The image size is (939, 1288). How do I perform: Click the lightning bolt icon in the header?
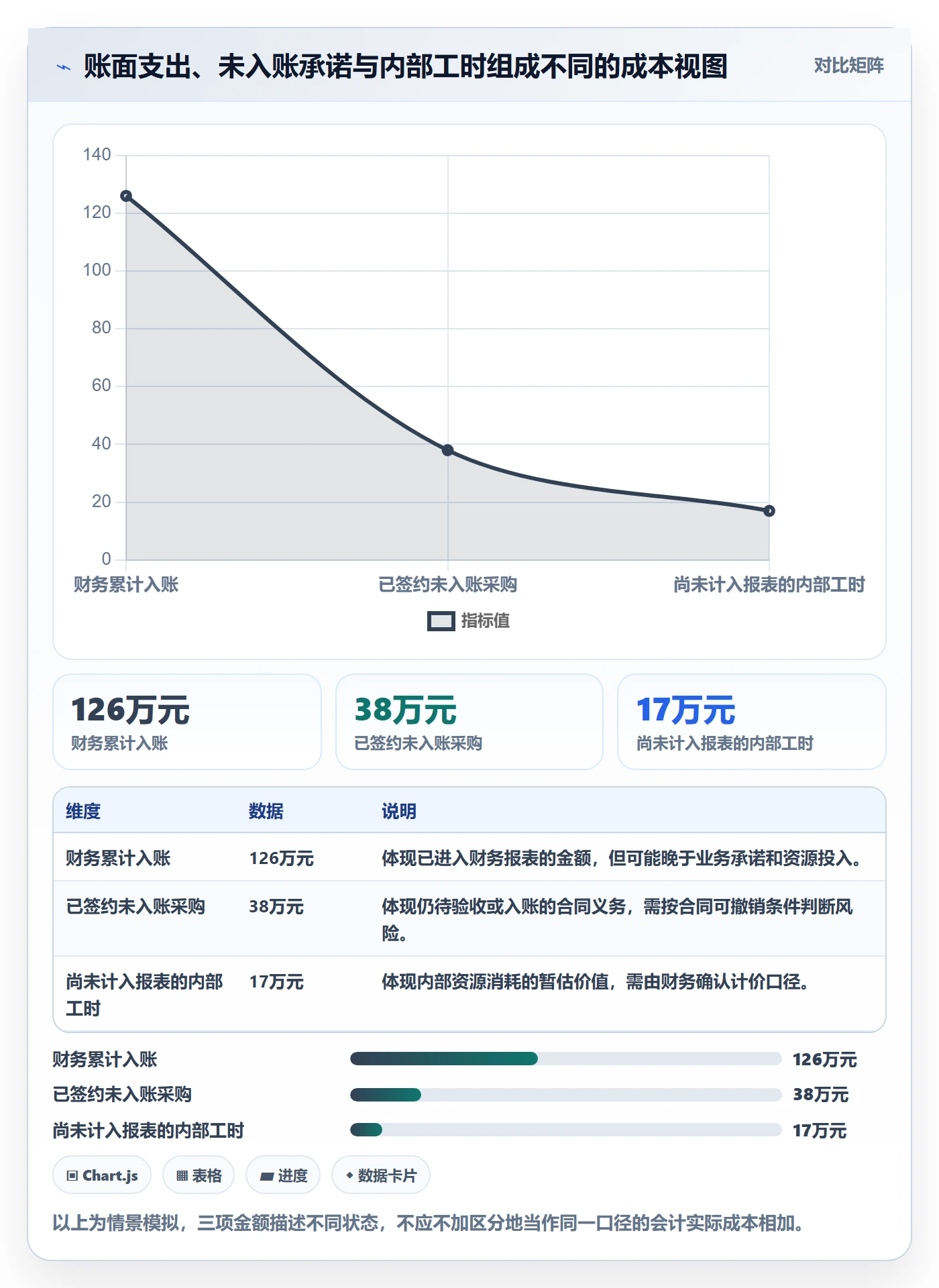click(x=64, y=67)
